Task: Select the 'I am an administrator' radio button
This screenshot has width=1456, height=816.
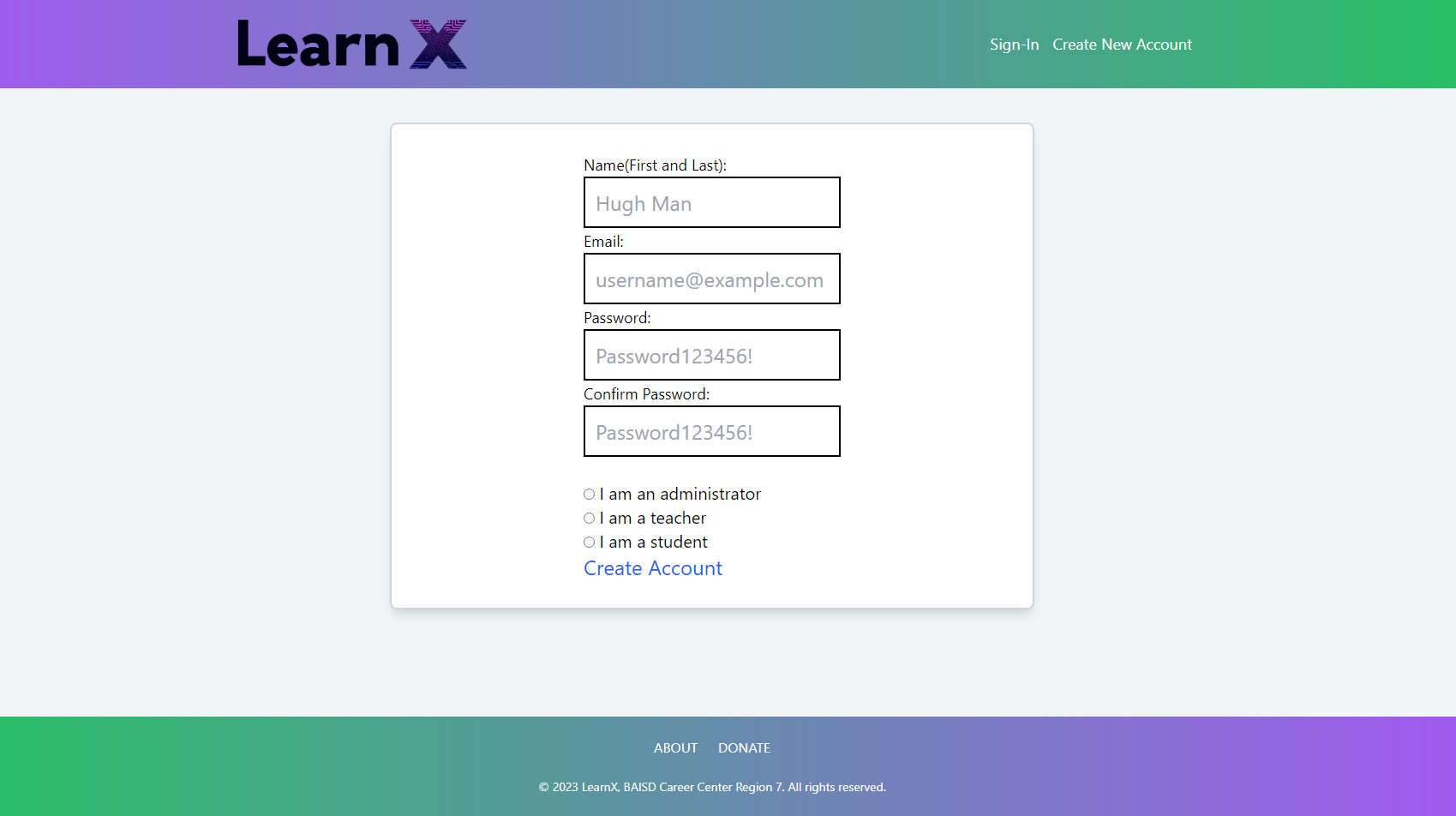Action: [589, 495]
